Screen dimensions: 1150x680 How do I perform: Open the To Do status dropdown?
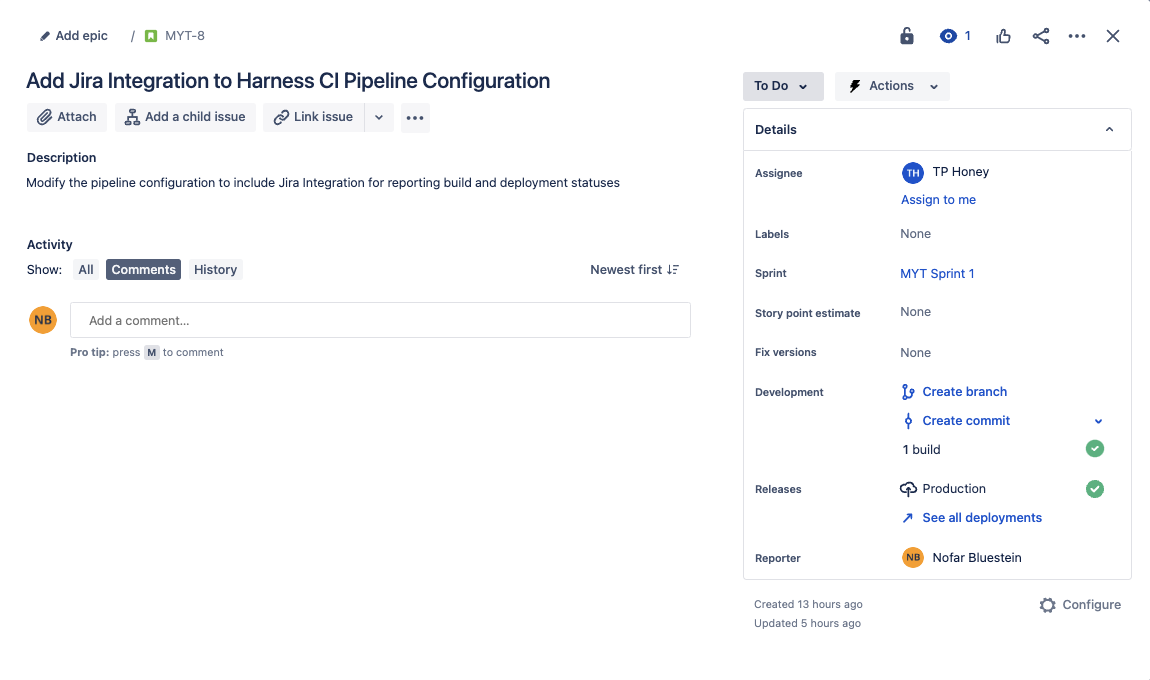coord(782,86)
